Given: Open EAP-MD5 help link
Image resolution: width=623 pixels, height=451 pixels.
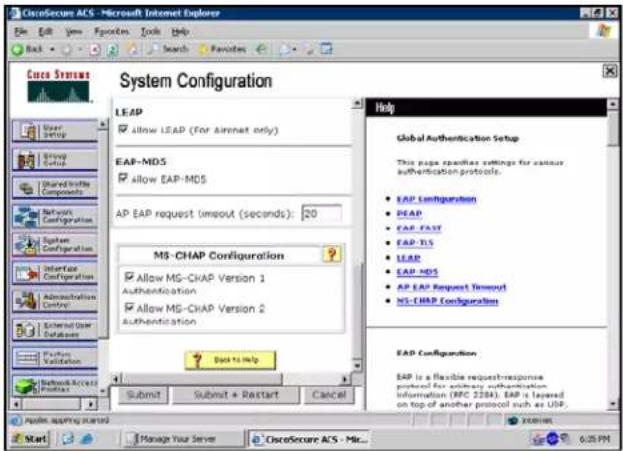Looking at the screenshot, I should click(x=417, y=272).
